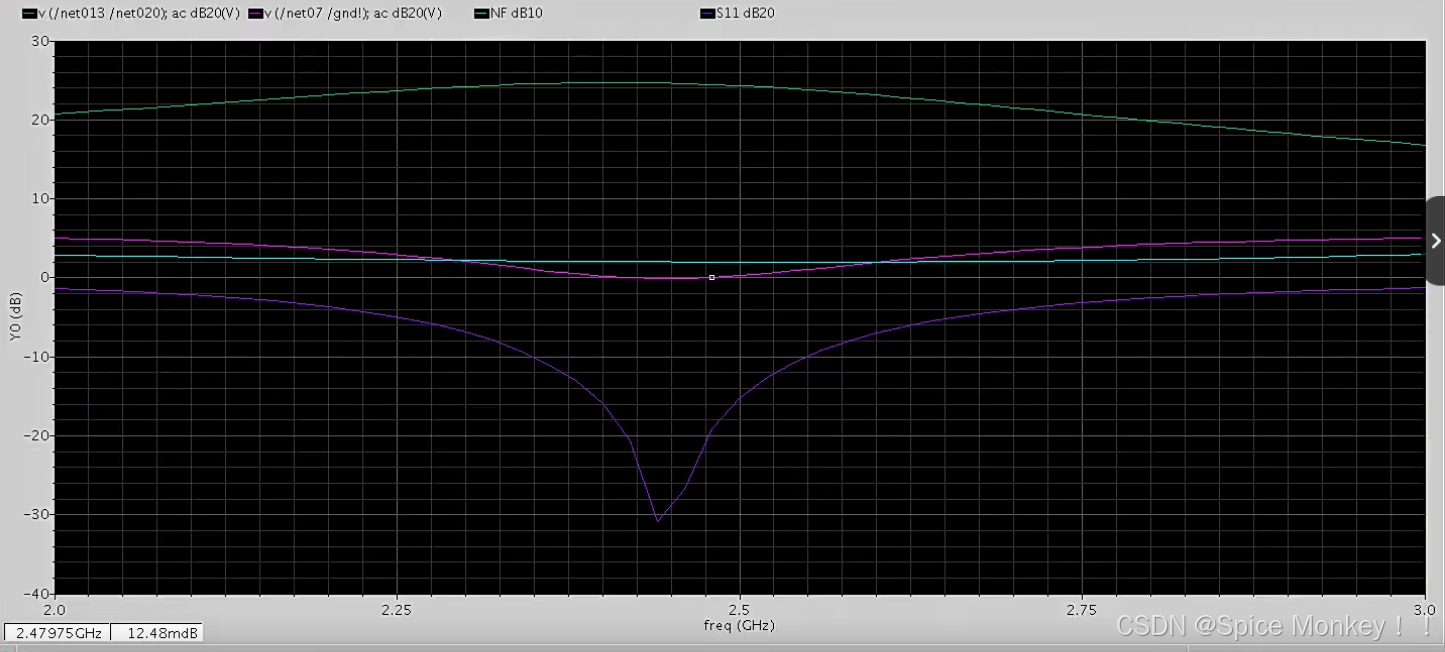This screenshot has width=1445, height=652.
Task: Click the color swatch beside S11 dB20
Action: pos(708,14)
